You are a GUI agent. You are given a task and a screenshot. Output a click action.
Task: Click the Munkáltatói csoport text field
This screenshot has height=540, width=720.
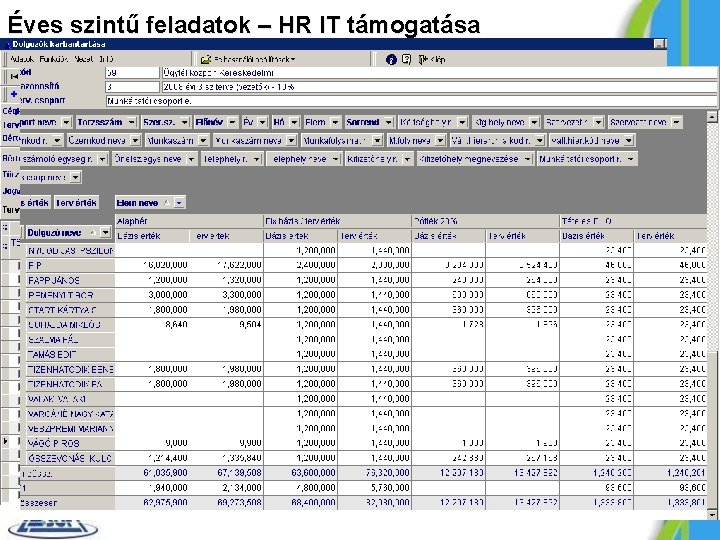[411, 101]
